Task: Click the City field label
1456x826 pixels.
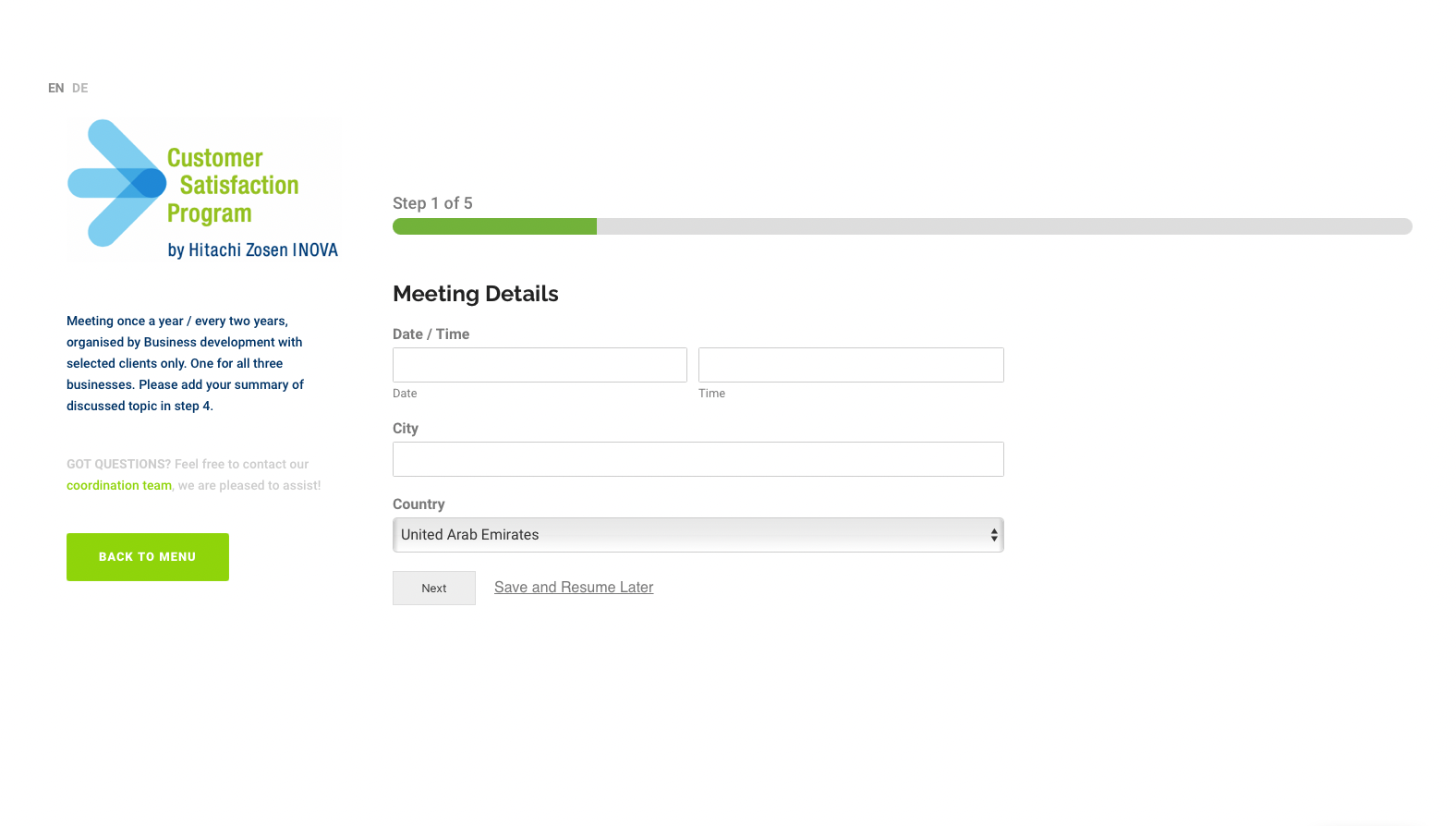Action: point(406,429)
